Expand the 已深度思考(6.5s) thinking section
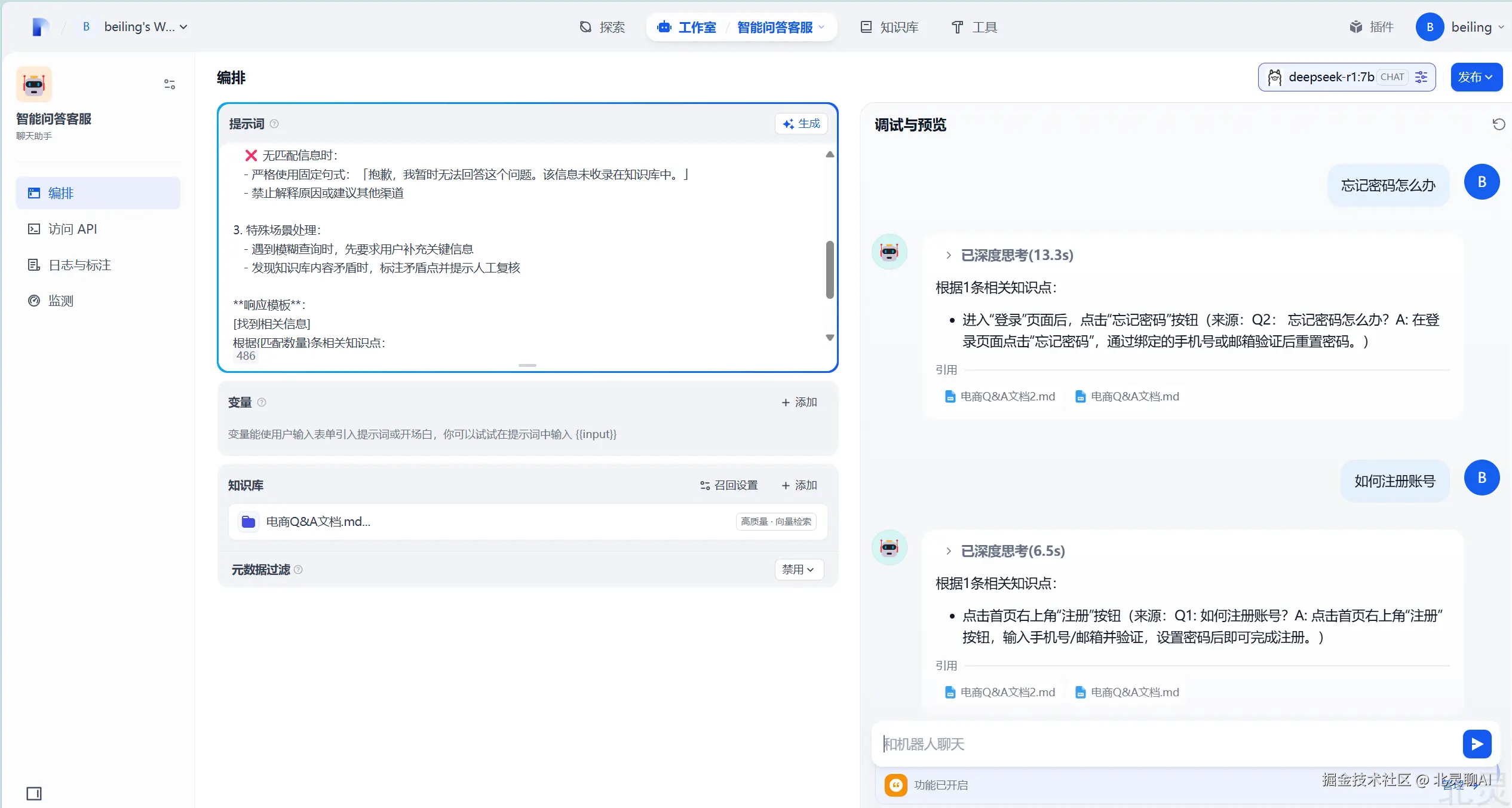The height and width of the screenshot is (808, 1512). [x=1005, y=551]
